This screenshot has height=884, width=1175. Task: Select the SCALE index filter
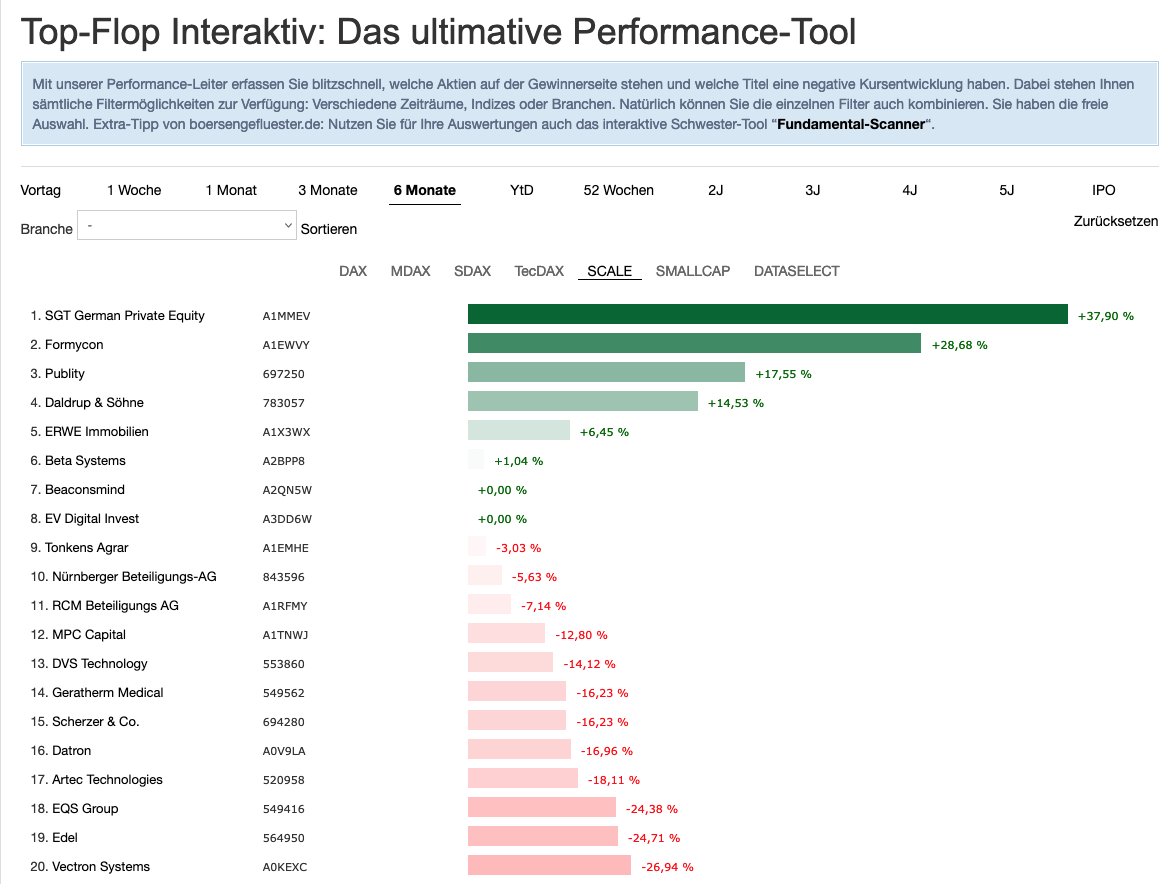[x=609, y=271]
